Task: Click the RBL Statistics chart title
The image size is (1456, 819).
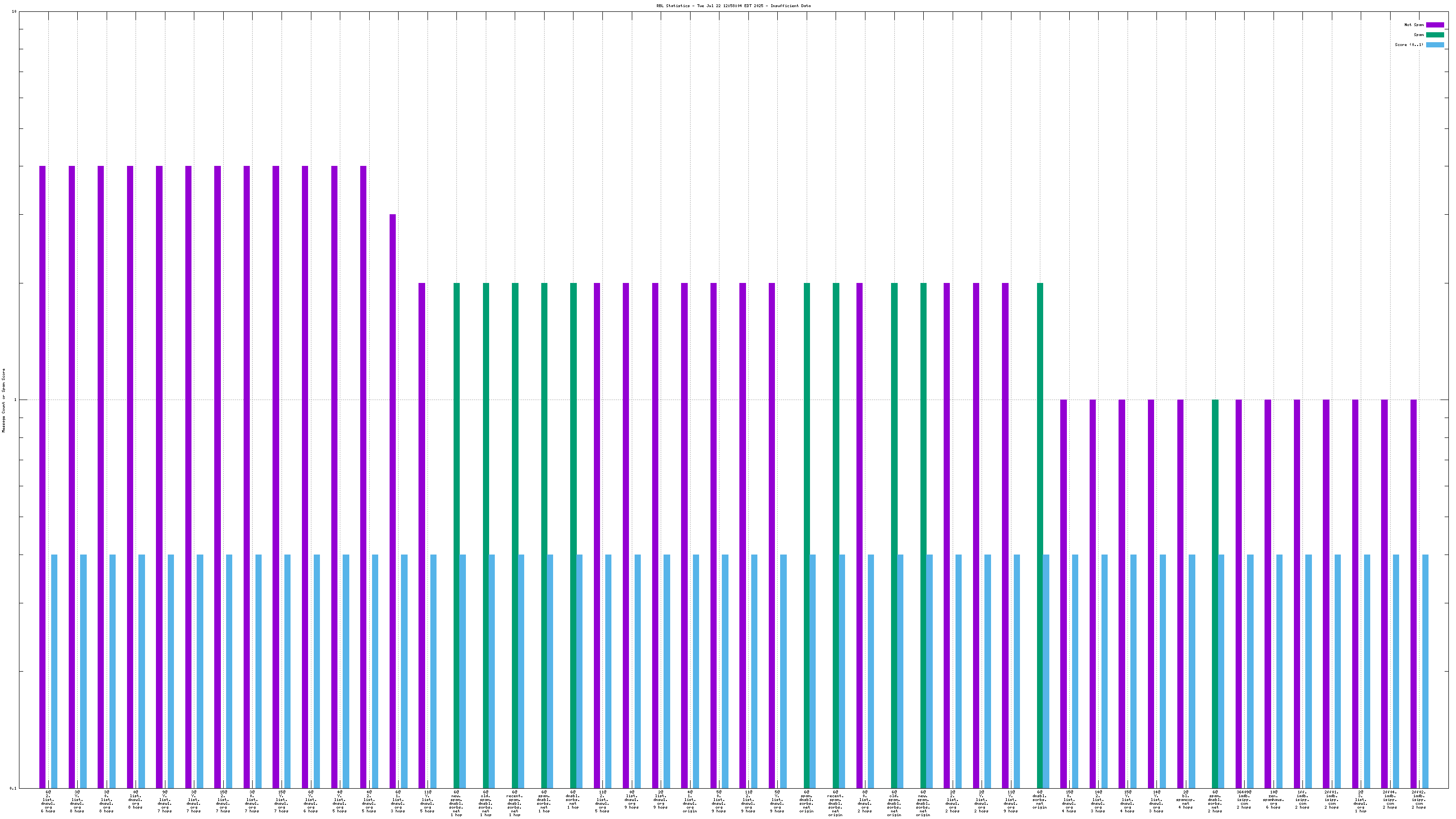Action: coord(733,6)
